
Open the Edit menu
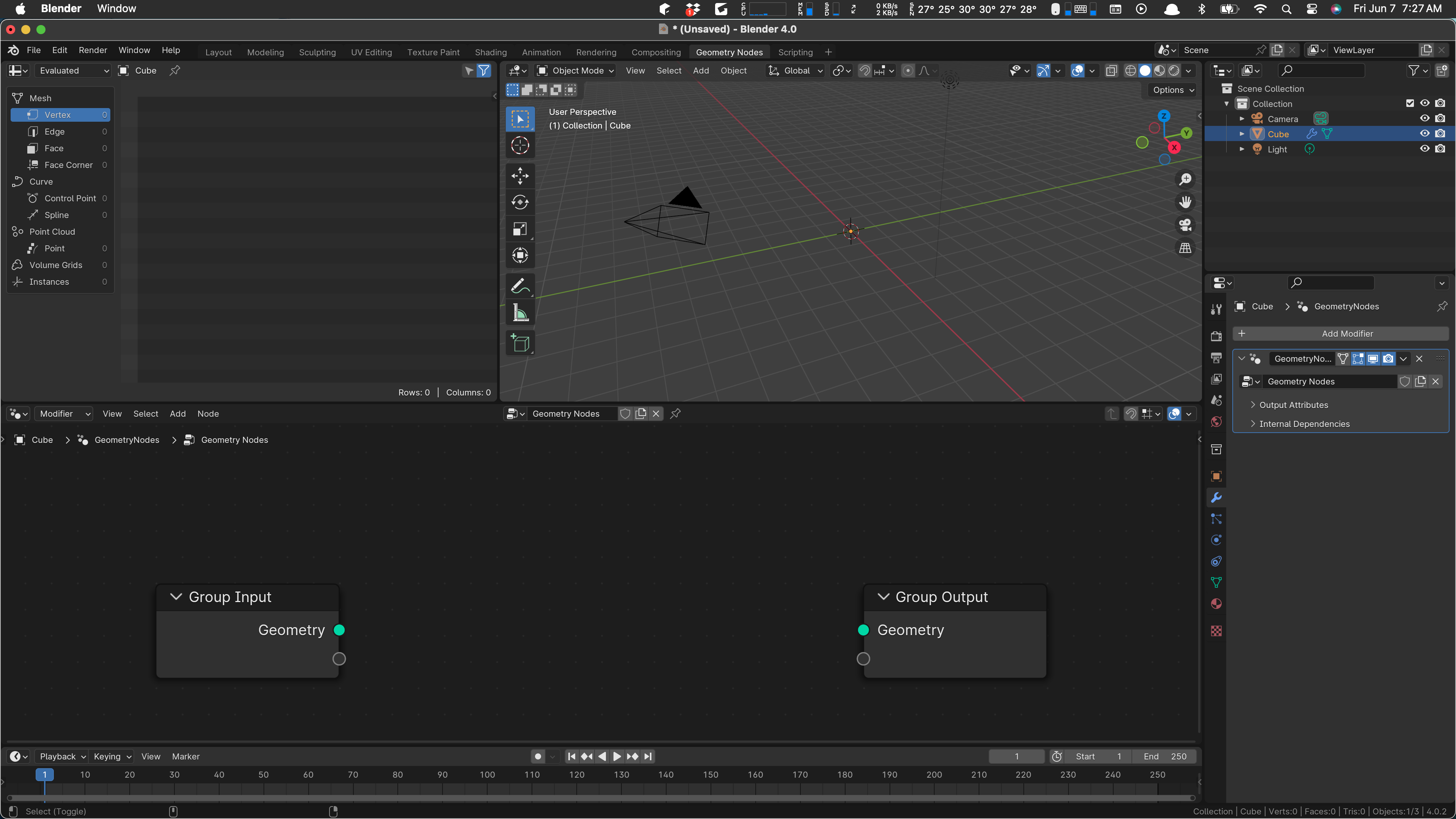pyautogui.click(x=60, y=50)
